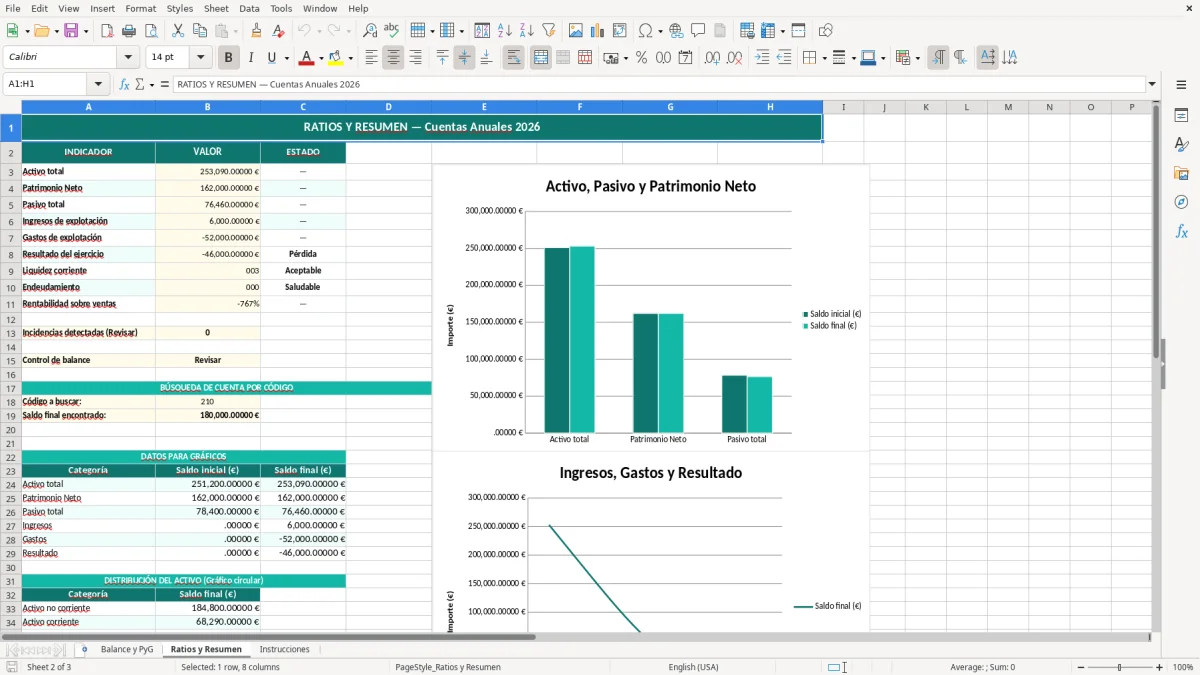
Task: Open the Borders dropdown arrow
Action: pyautogui.click(x=823, y=58)
